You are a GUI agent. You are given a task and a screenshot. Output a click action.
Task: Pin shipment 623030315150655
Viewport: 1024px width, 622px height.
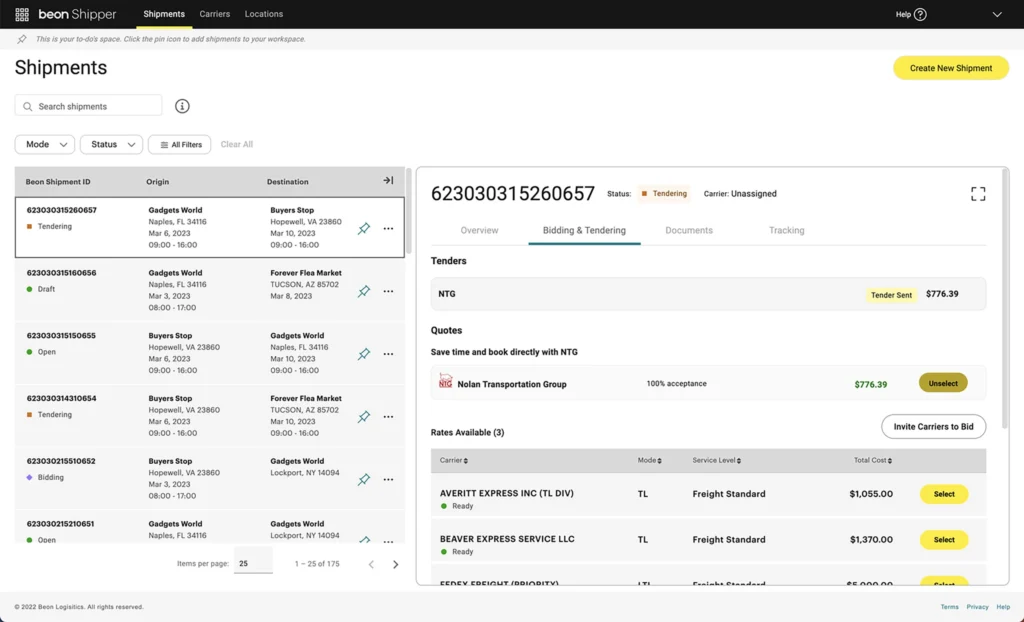(x=364, y=353)
